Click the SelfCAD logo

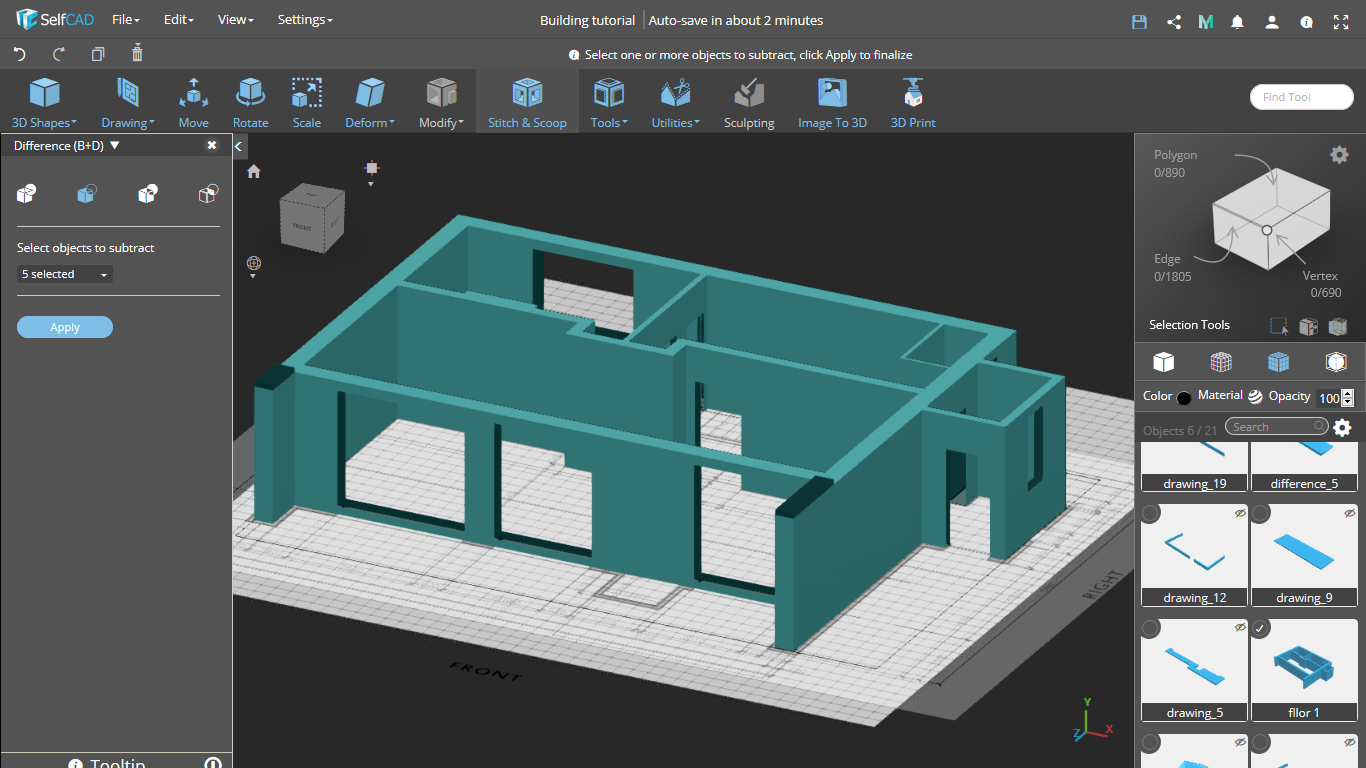coord(55,20)
